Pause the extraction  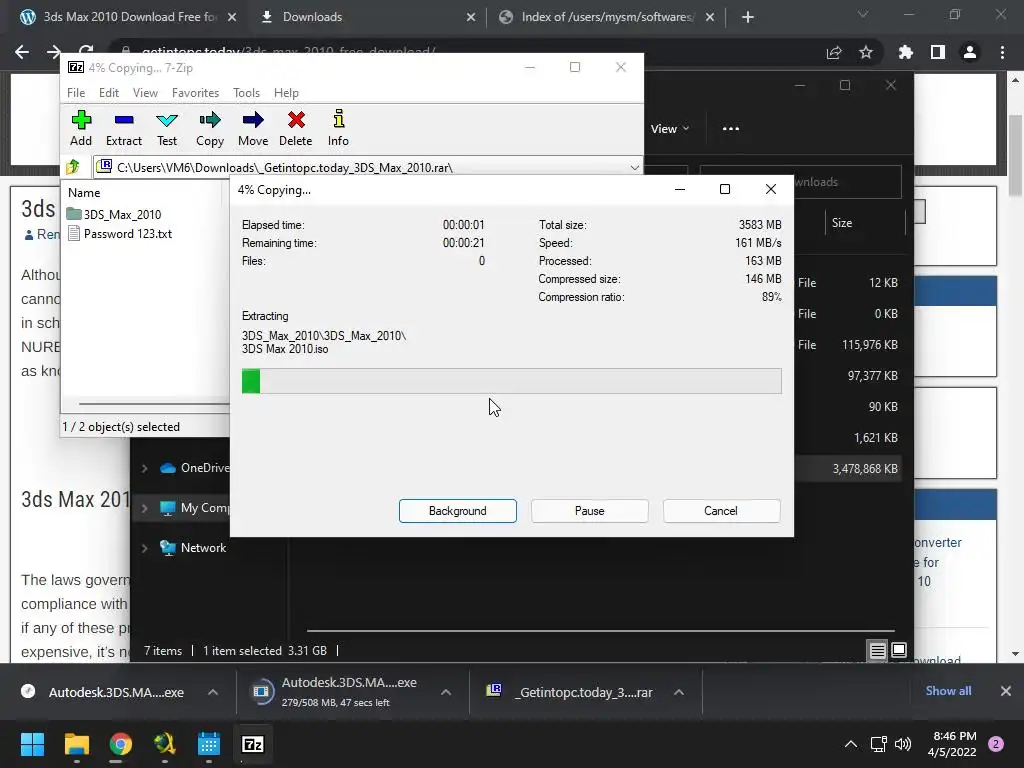click(589, 511)
